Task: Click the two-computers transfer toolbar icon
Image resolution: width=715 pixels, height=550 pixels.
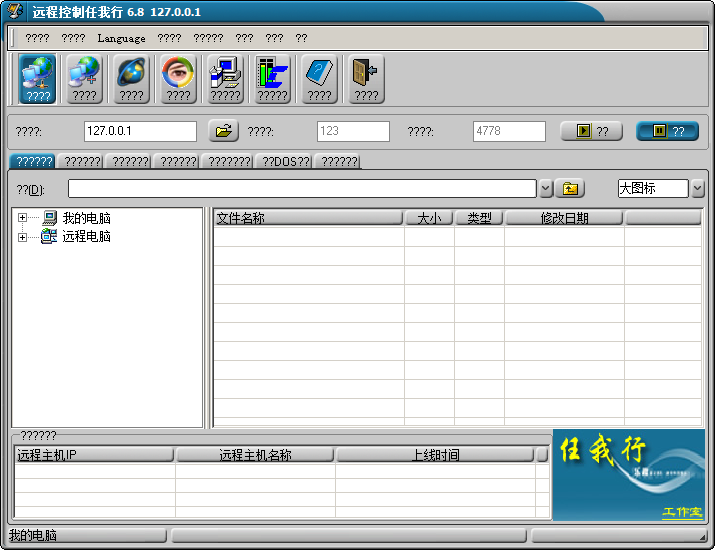Action: pos(225,78)
